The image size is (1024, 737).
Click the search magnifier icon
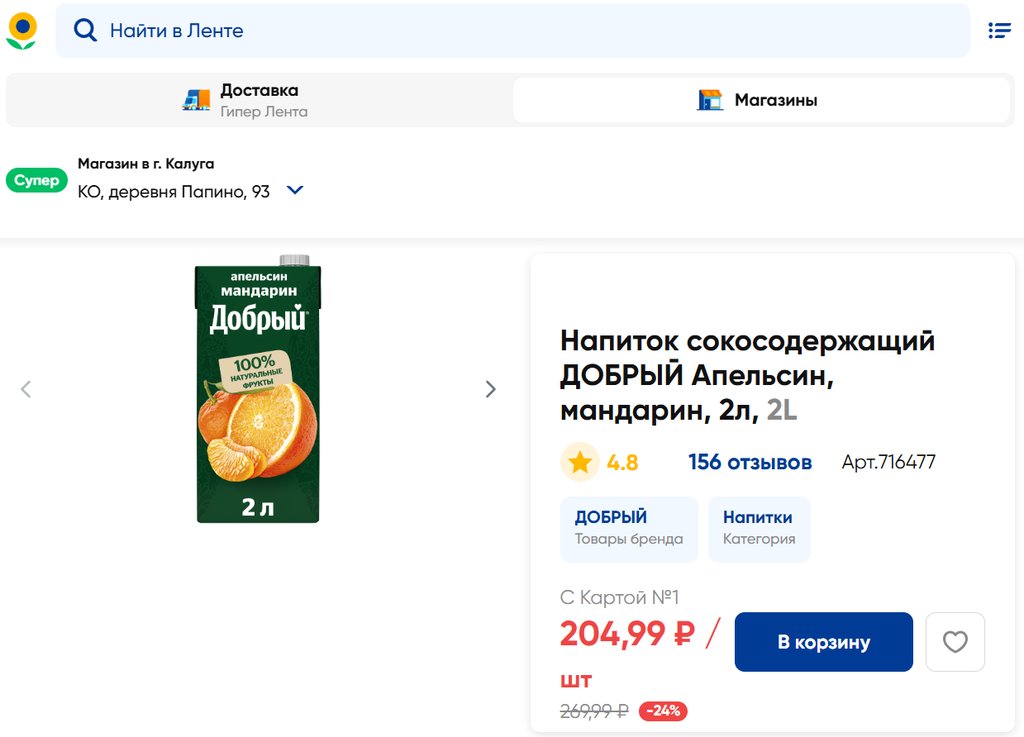coord(86,31)
